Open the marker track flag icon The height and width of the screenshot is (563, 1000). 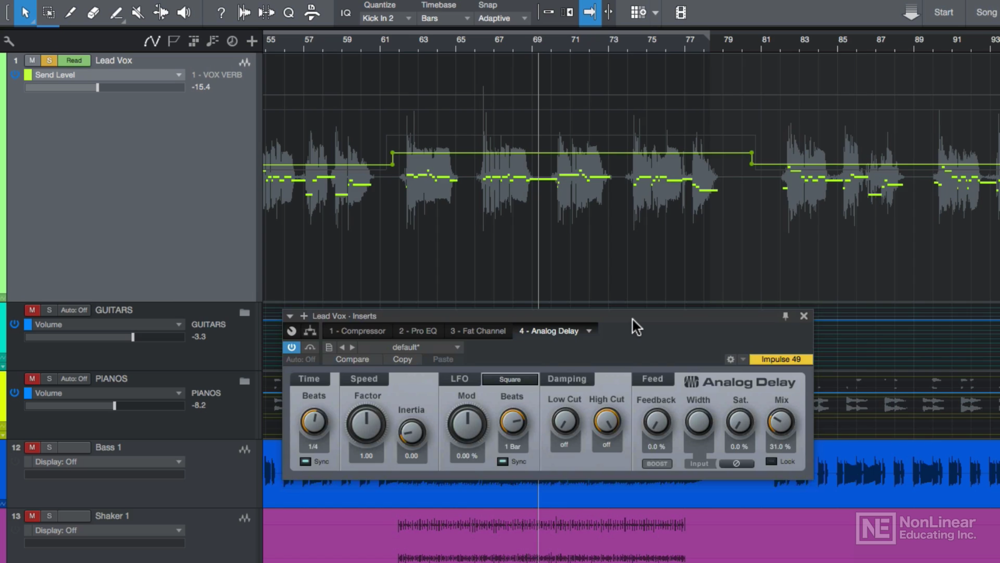point(173,41)
